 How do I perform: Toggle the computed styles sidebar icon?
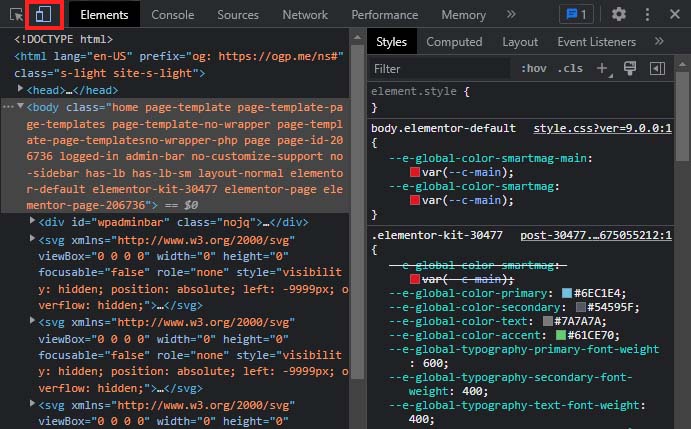[x=657, y=68]
